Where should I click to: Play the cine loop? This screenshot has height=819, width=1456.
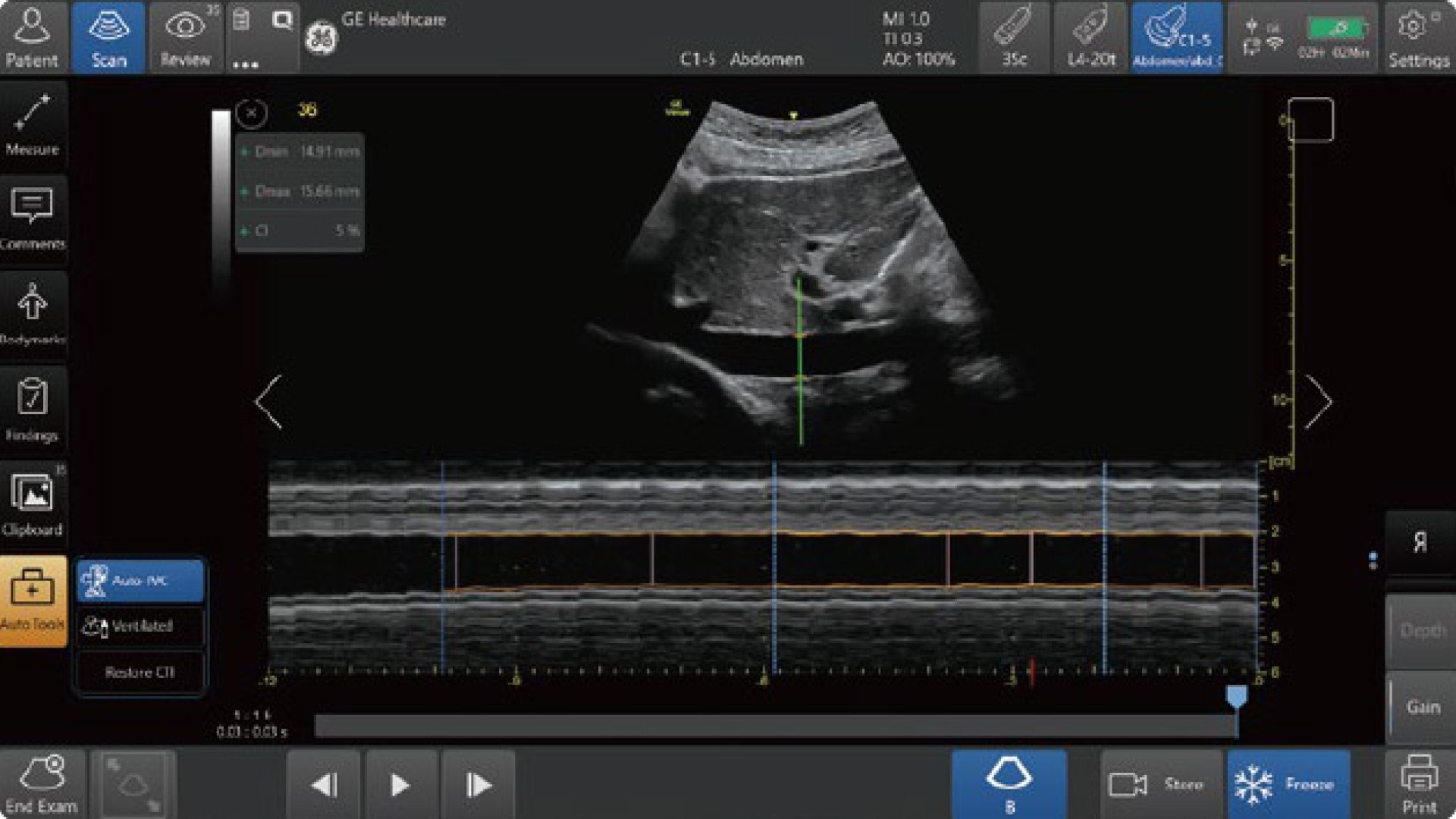coord(400,785)
